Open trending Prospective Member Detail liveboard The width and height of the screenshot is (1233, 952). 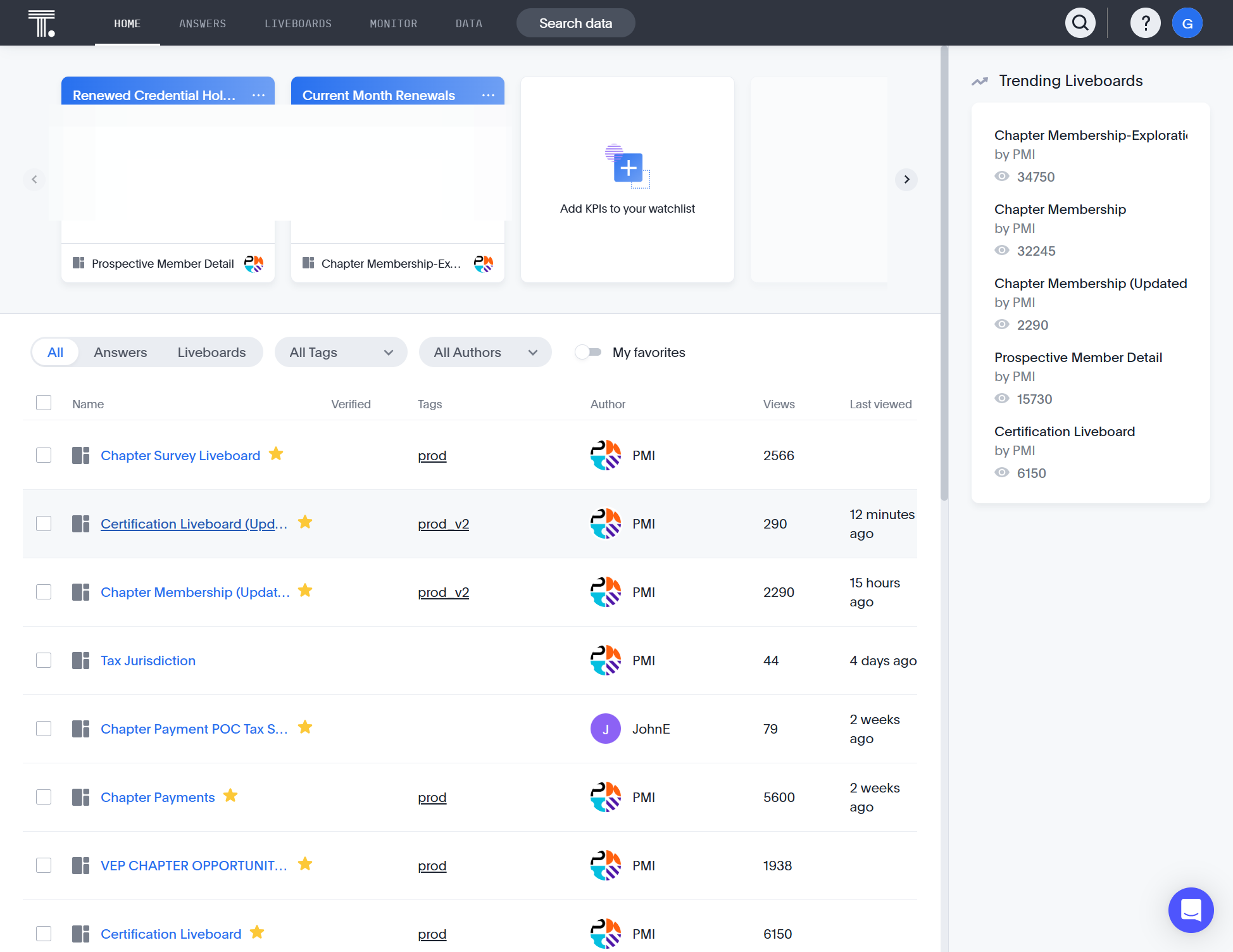pos(1078,358)
